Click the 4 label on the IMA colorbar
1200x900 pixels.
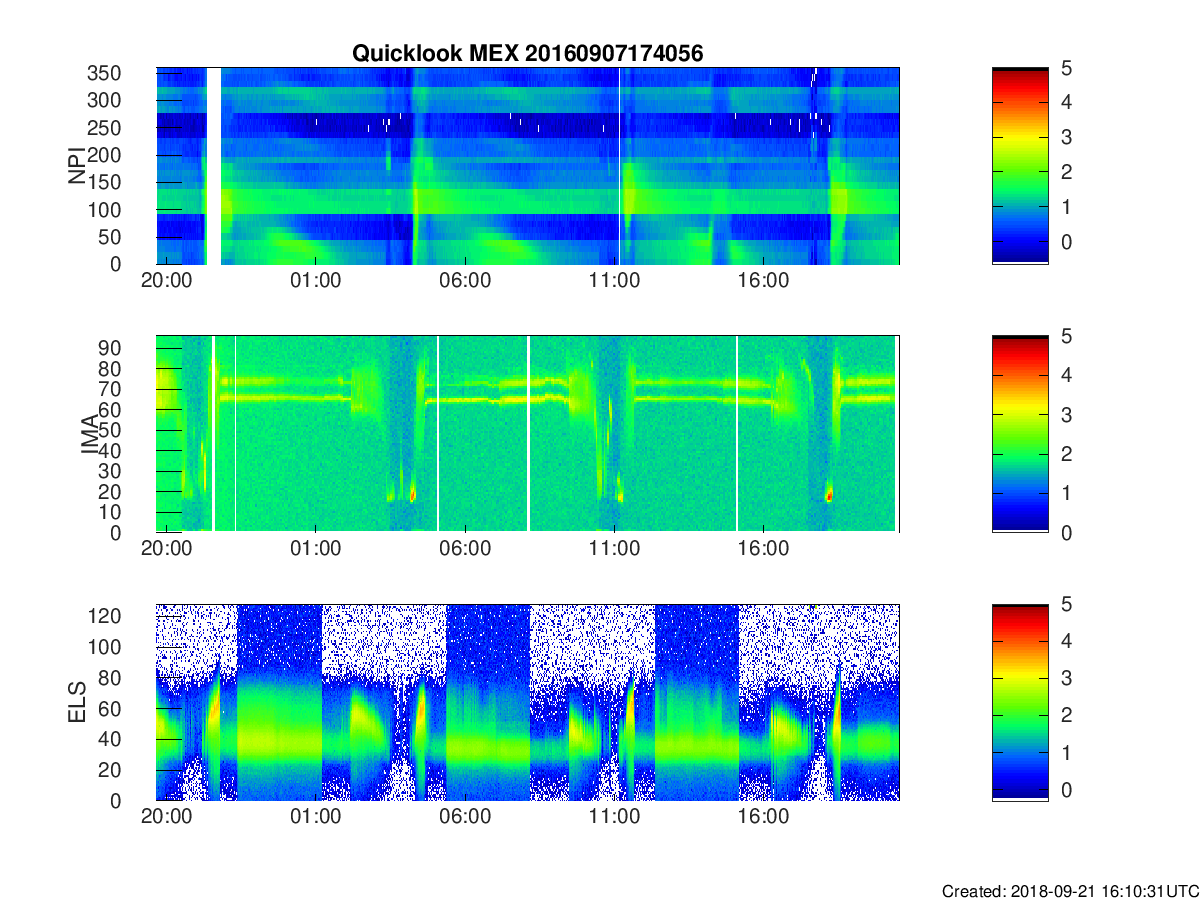pos(1065,375)
